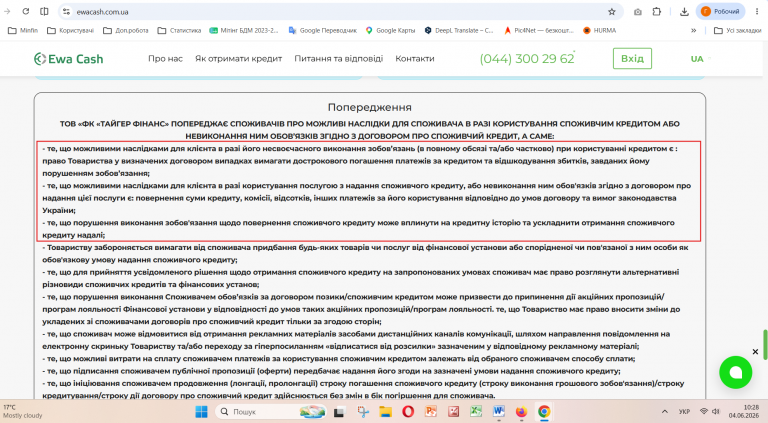The image size is (768, 423).
Task: Open the Мітінг БДМ 2023 bookmark
Action: [244, 30]
